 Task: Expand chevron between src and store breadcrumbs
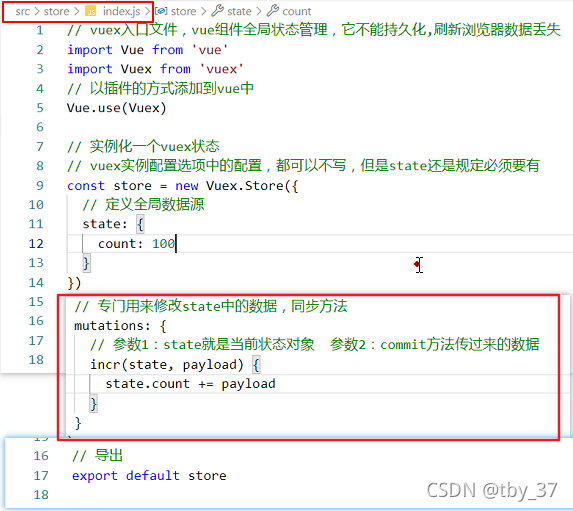click(37, 12)
